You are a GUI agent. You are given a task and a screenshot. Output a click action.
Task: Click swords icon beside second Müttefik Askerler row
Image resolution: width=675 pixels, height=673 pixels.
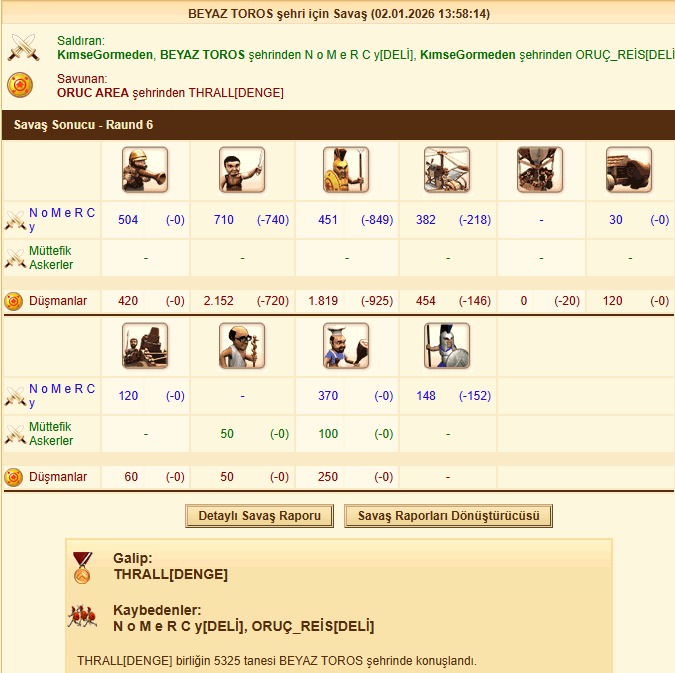click(x=15, y=434)
